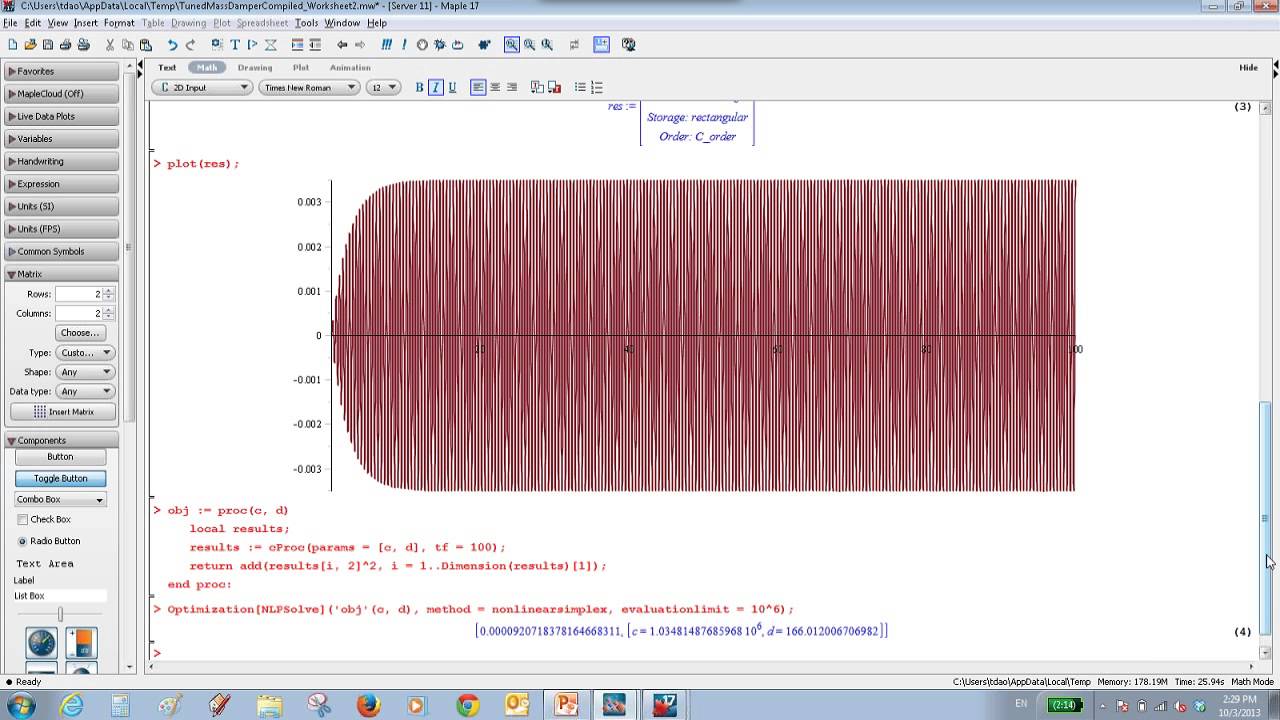Click the Insert Matrix button
This screenshot has width=1280, height=720.
click(63, 411)
